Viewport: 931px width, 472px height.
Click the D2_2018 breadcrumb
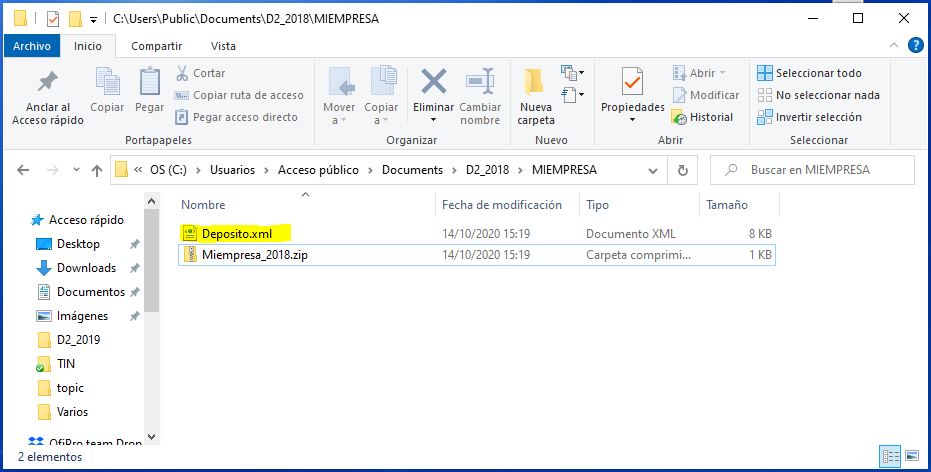[x=487, y=170]
